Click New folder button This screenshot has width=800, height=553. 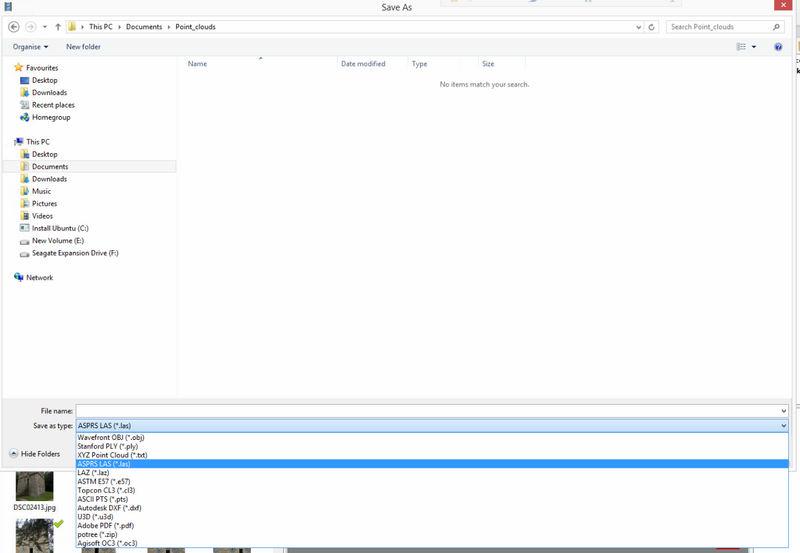tap(83, 46)
